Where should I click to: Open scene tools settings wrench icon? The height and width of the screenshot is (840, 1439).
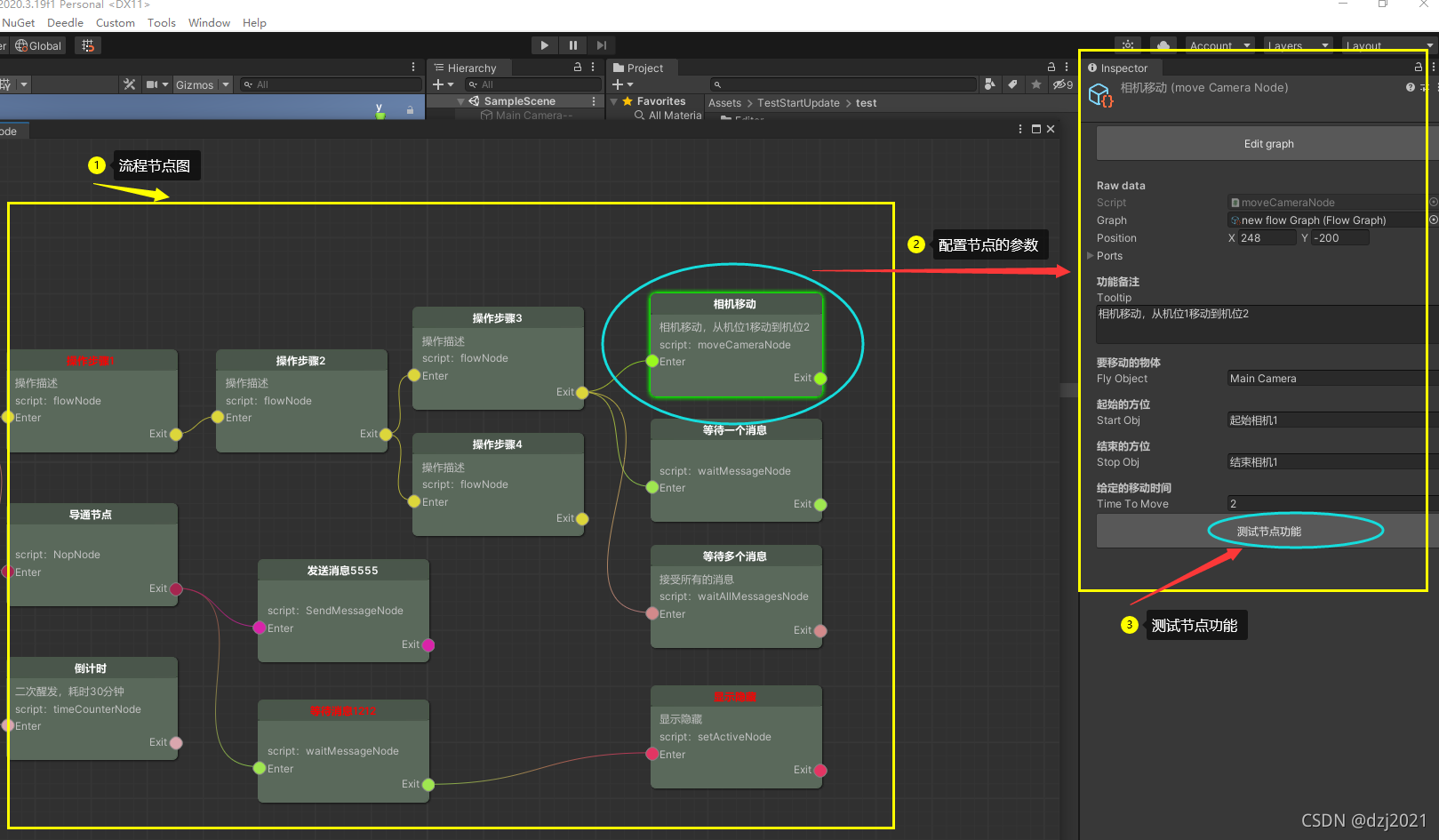(x=129, y=84)
